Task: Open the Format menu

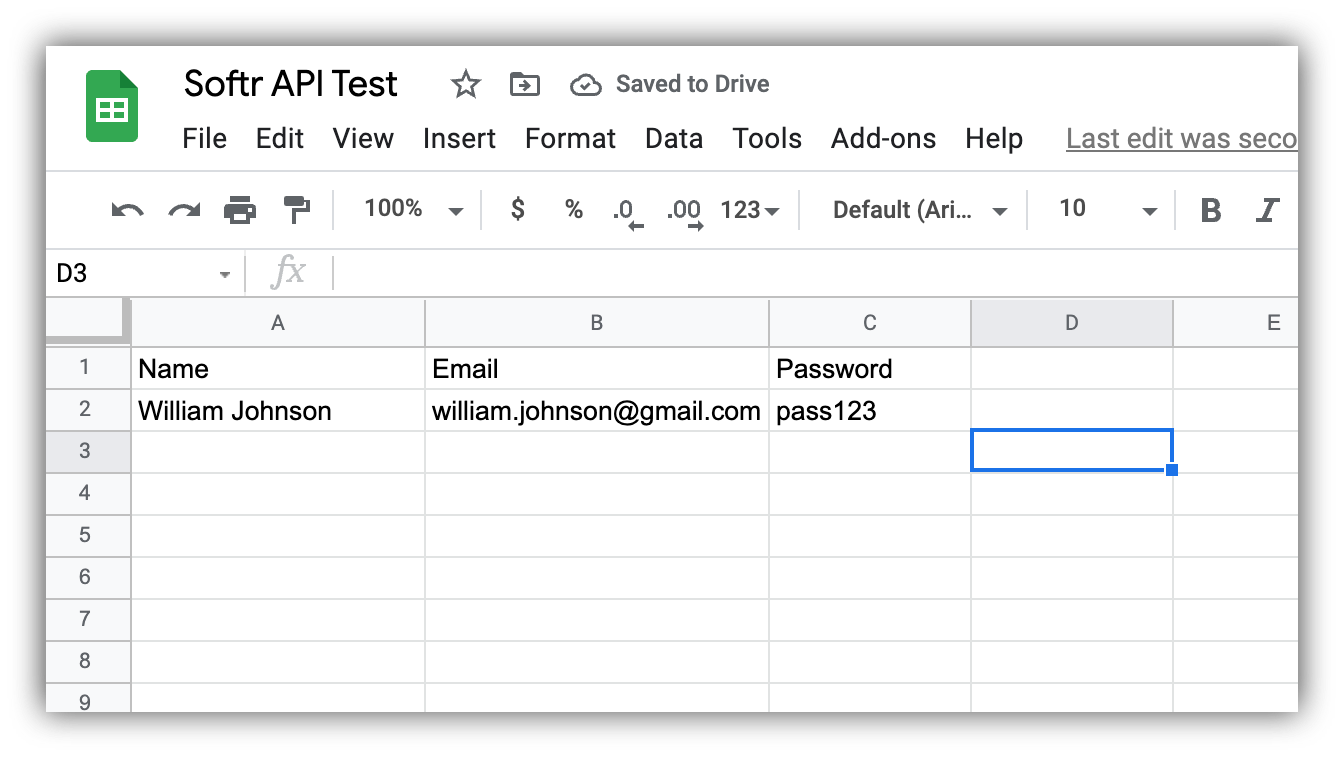Action: (570, 139)
